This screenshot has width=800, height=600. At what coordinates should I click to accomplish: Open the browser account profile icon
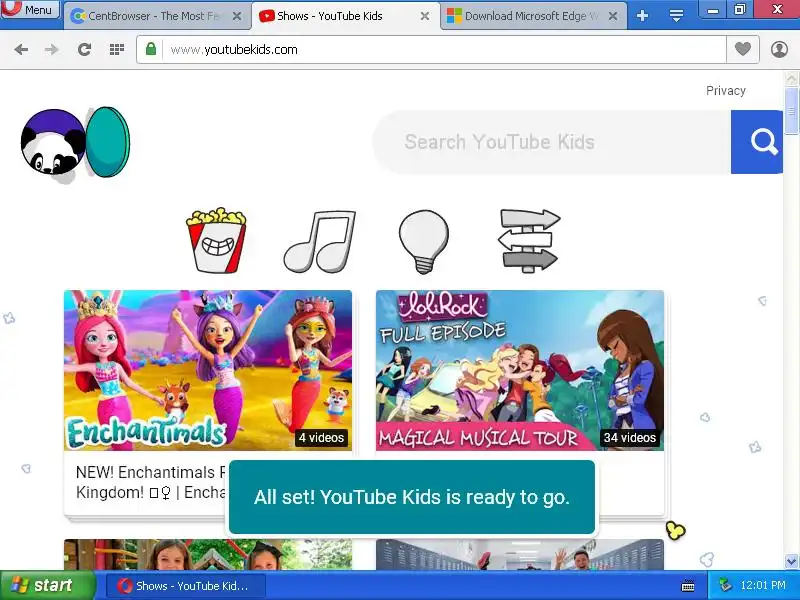pyautogui.click(x=779, y=49)
